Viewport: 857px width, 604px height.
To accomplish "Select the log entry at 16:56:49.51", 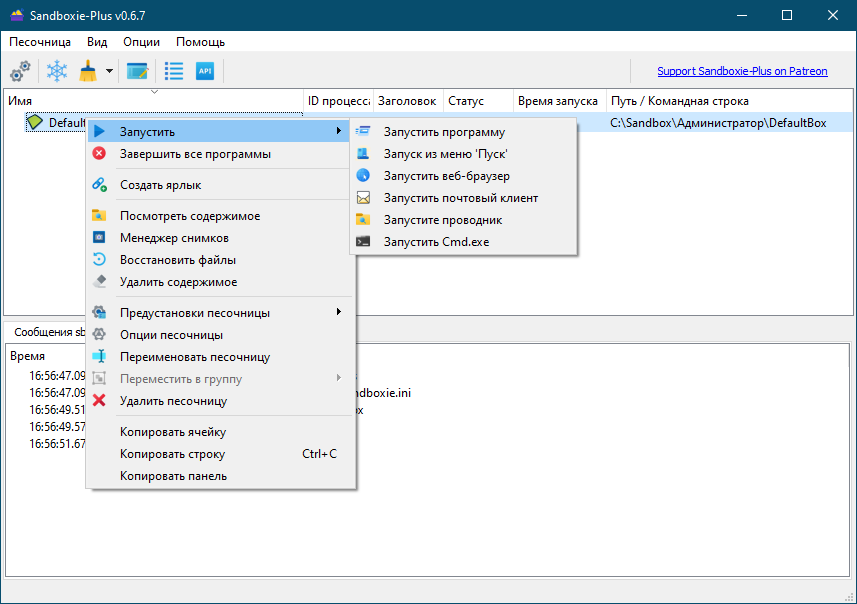I will tap(57, 410).
